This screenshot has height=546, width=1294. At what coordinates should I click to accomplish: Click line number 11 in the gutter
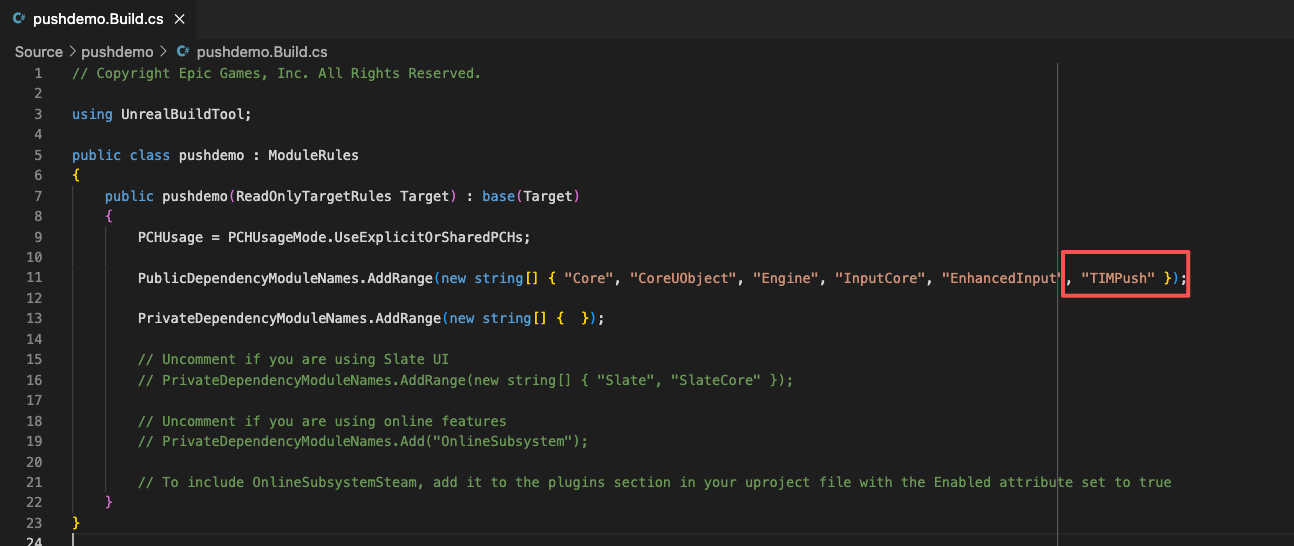coord(37,278)
